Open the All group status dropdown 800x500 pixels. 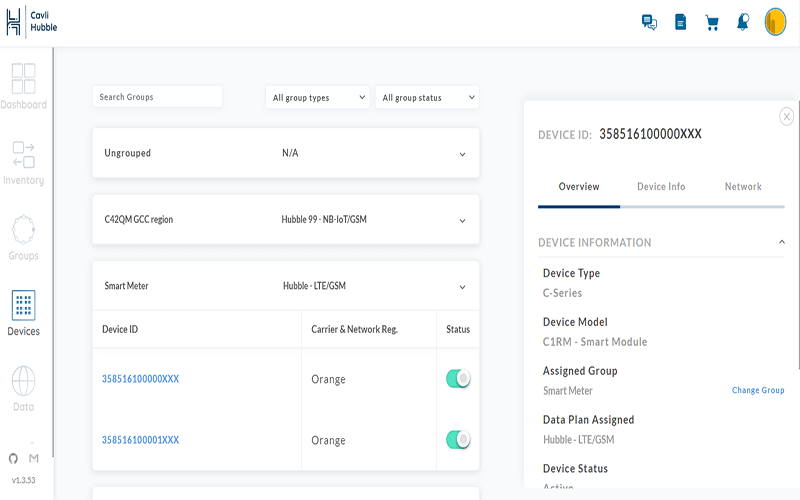tap(427, 97)
